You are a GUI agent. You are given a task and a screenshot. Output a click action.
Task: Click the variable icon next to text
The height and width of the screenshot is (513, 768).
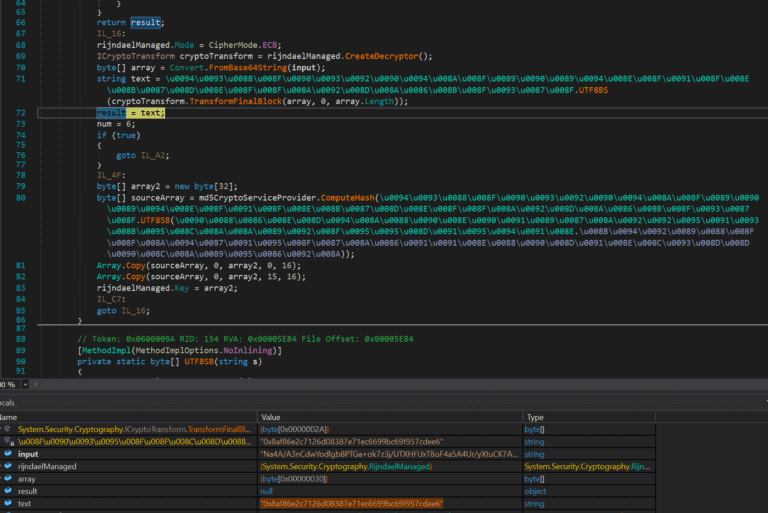pos(8,503)
